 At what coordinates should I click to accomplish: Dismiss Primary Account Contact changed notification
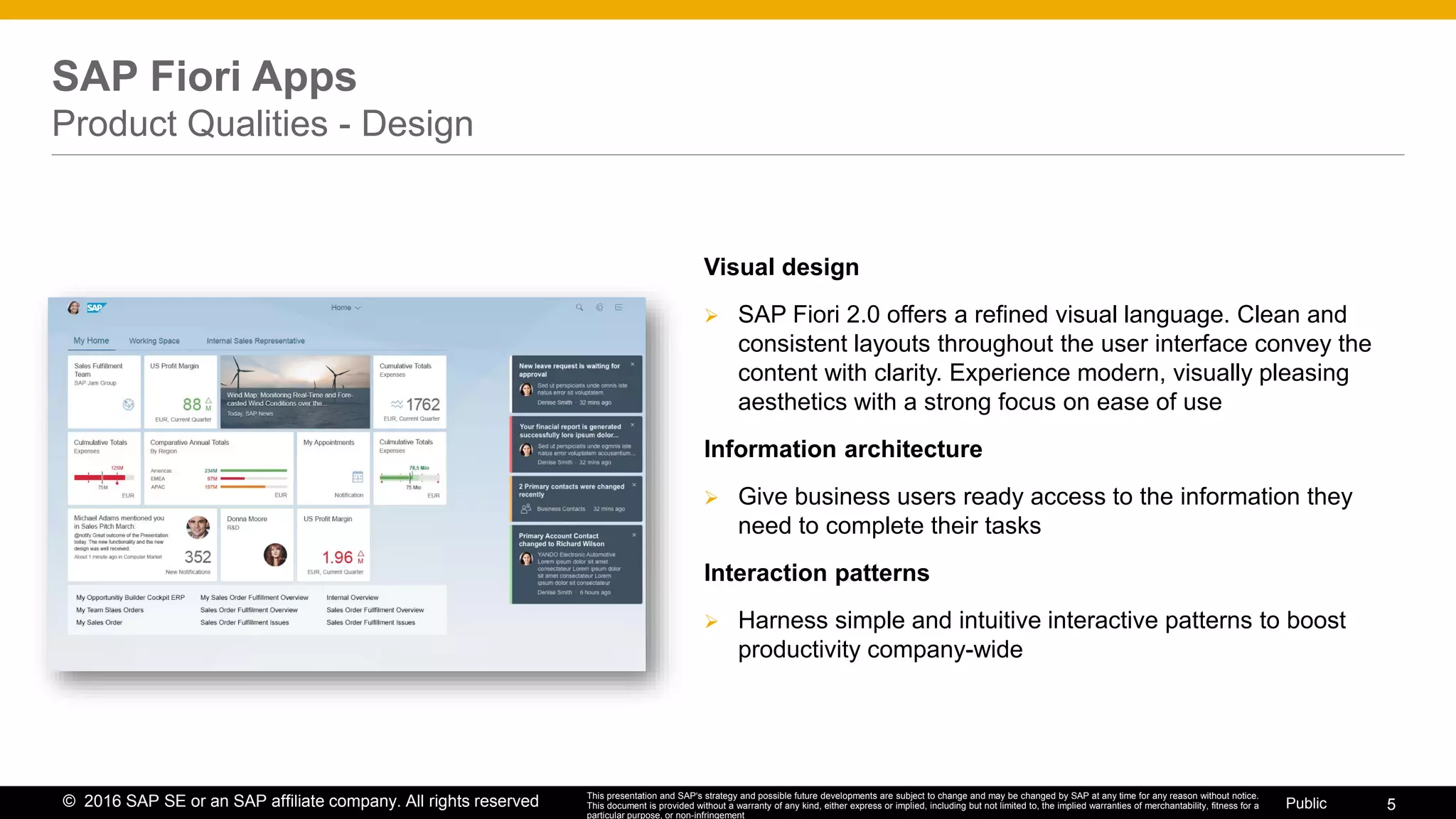pyautogui.click(x=634, y=535)
